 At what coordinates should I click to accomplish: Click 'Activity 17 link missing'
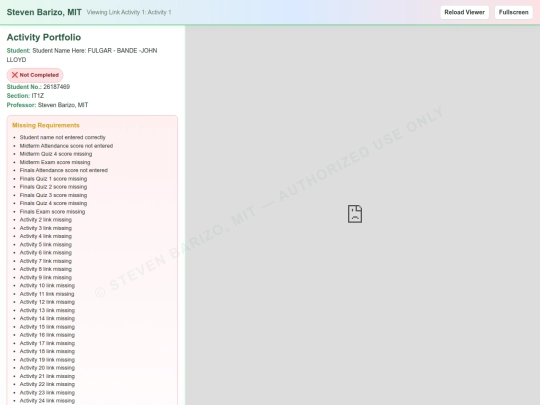coord(47,343)
